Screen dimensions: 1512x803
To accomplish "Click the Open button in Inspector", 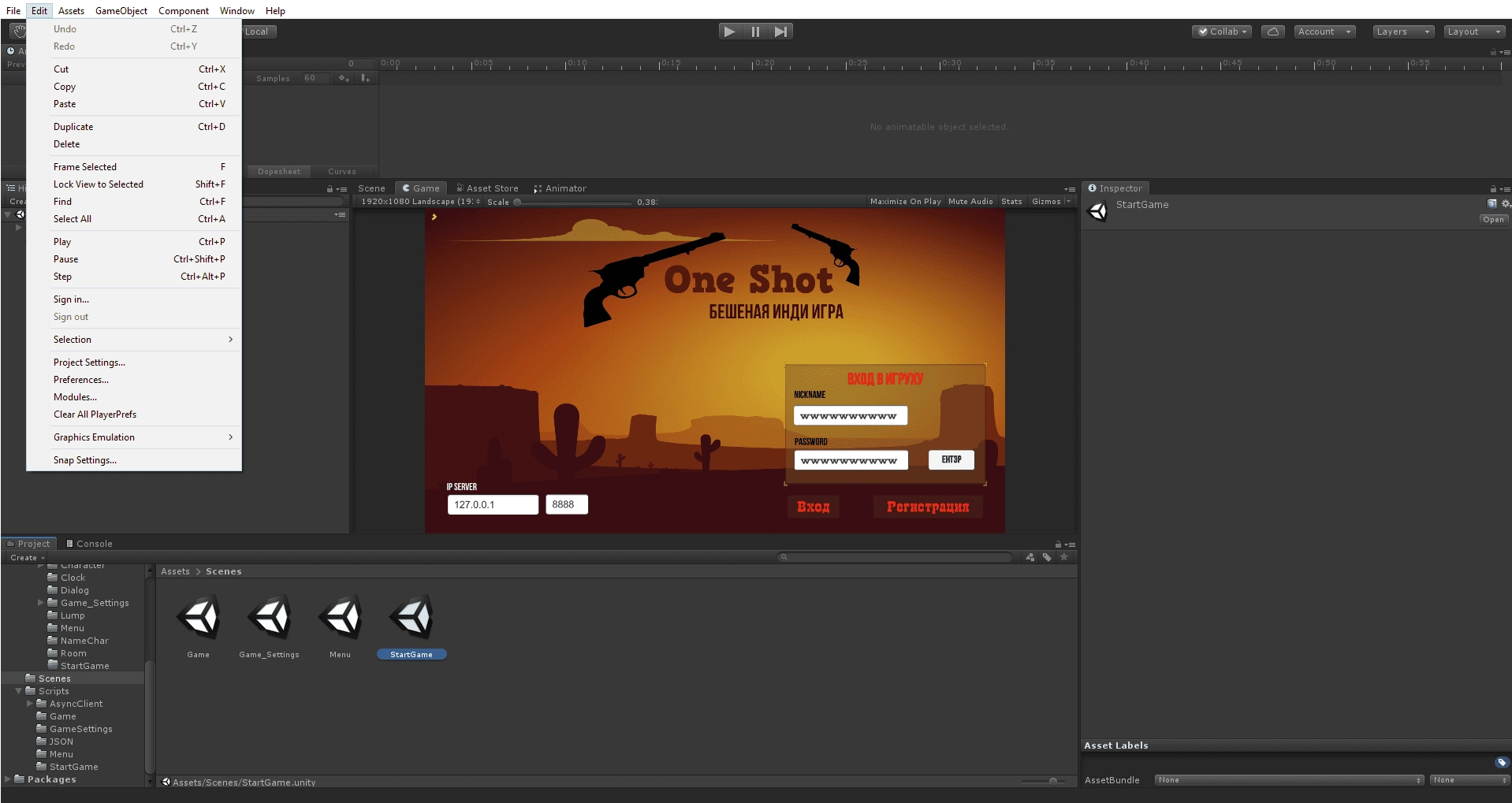I will [1494, 220].
